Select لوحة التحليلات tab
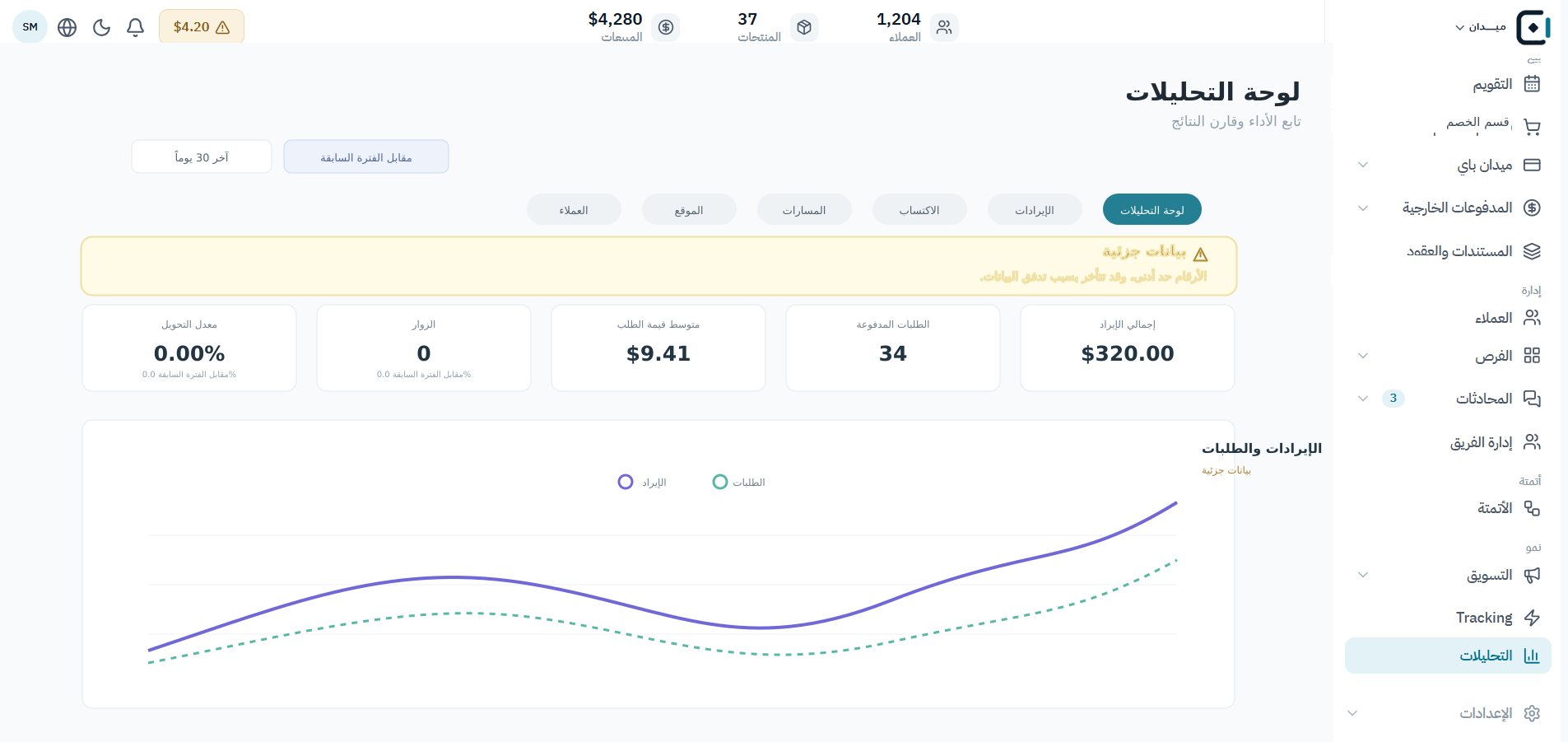The image size is (1568, 742). coord(1152,209)
